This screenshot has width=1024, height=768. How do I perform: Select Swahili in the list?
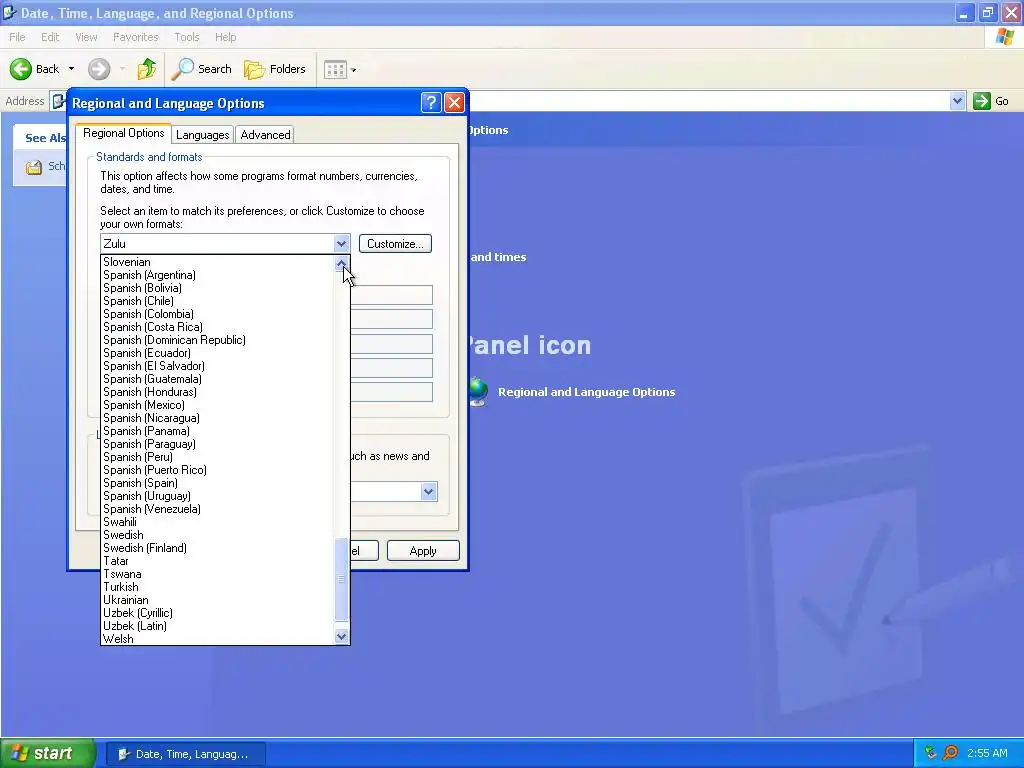tap(217, 522)
